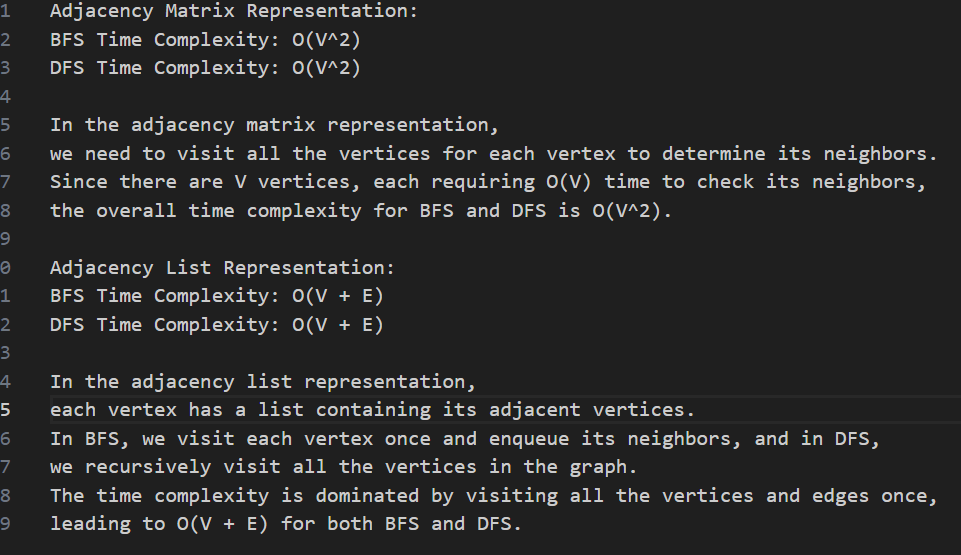Place cursor in "Since there are V vertices" line
The height and width of the screenshot is (555, 961).
coord(487,182)
